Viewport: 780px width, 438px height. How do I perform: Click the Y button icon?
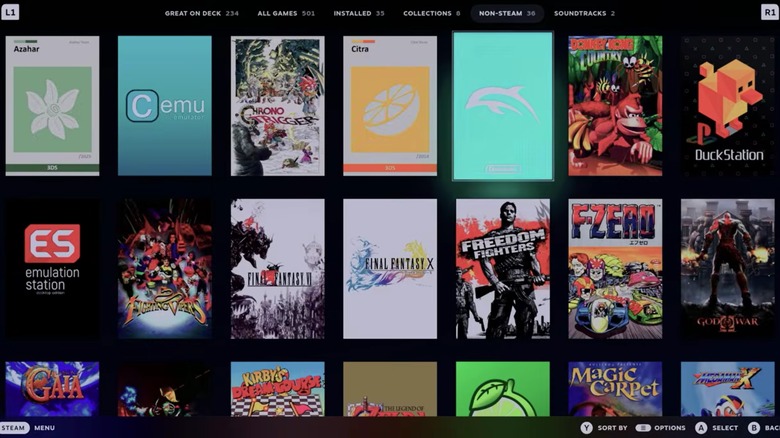(x=586, y=428)
